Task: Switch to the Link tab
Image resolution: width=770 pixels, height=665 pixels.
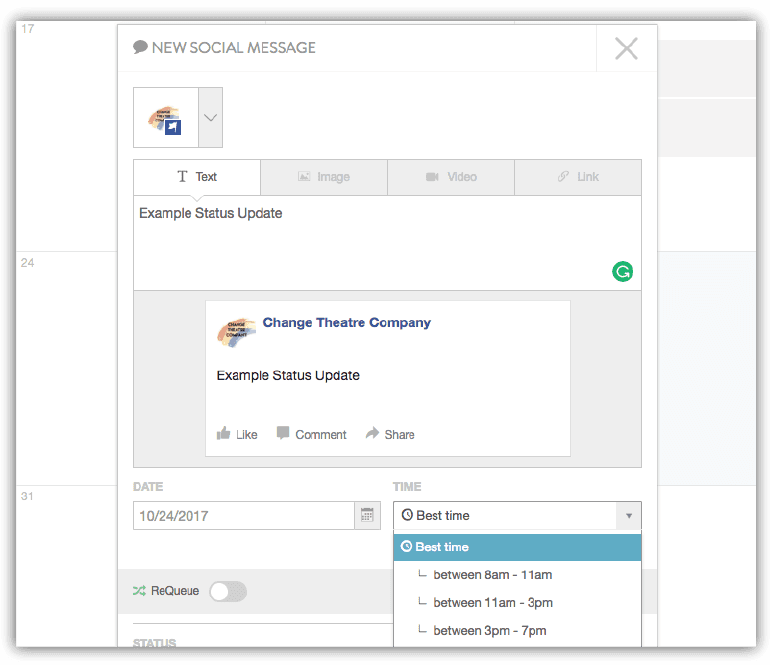Action: pyautogui.click(x=578, y=177)
